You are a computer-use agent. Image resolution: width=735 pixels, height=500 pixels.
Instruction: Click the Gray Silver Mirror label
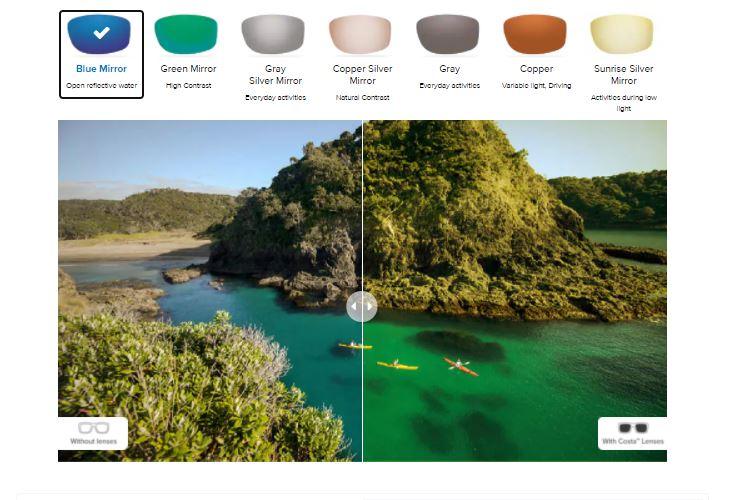tap(276, 75)
